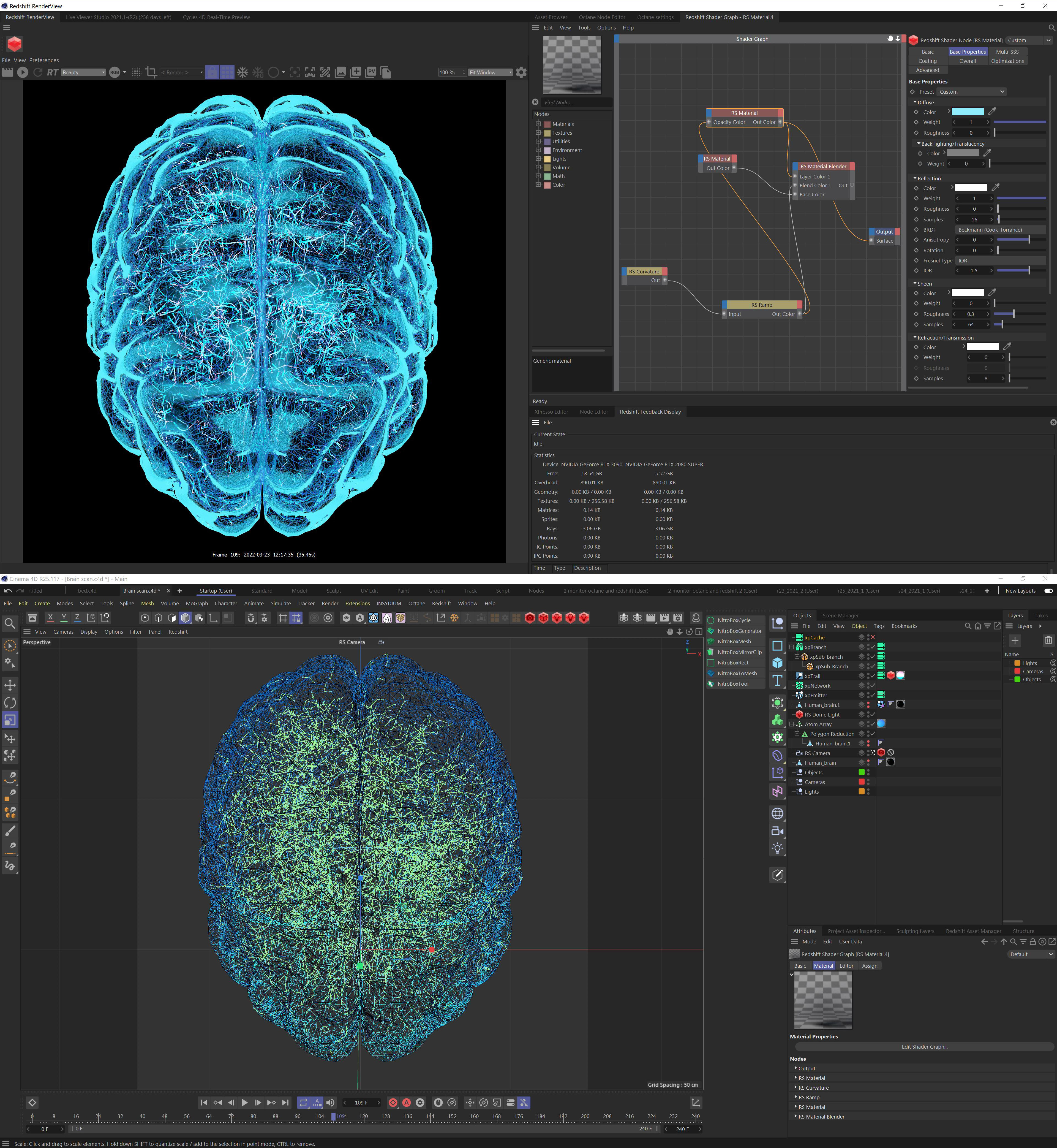Expand RS Curvature in Nodes list
Screen dimensions: 1057x1148
click(x=795, y=1087)
